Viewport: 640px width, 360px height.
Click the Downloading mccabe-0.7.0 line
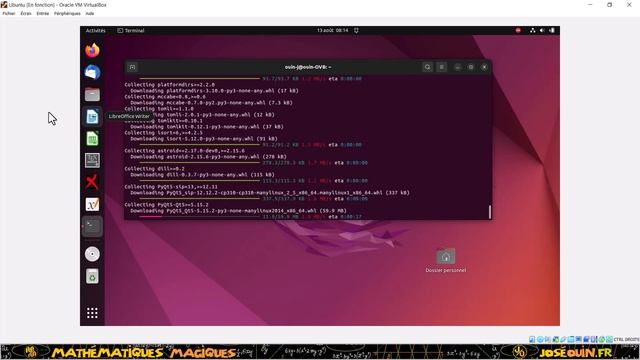211,103
